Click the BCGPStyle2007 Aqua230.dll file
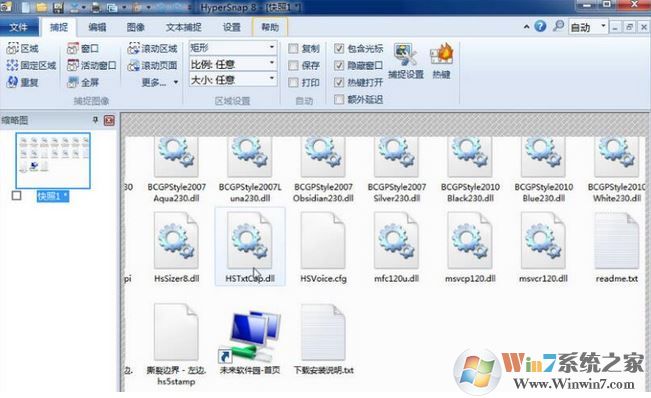The width and height of the screenshot is (651, 398). [x=176, y=170]
